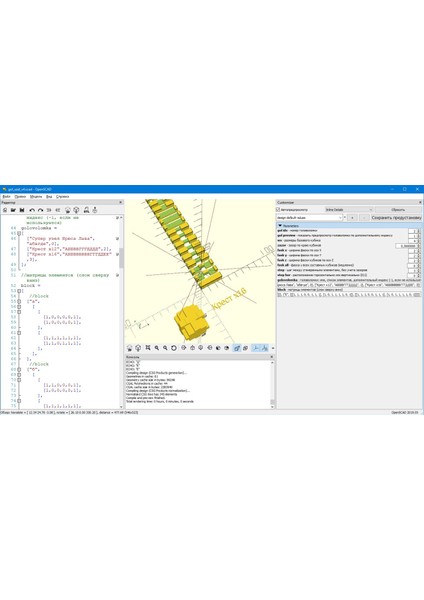Click the minus preset button
424x600 pixels.
click(x=364, y=218)
